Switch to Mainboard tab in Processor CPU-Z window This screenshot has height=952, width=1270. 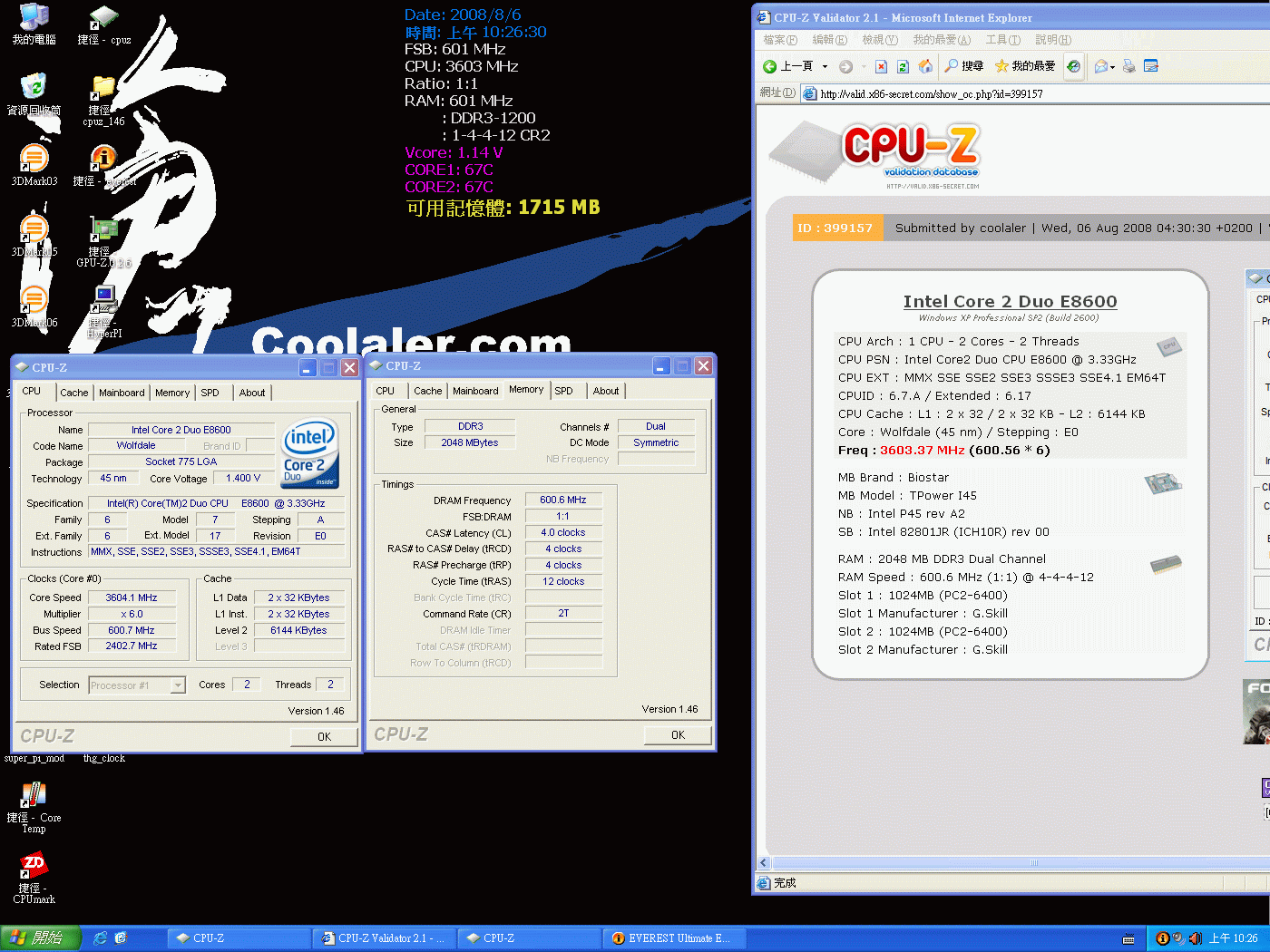pos(122,393)
